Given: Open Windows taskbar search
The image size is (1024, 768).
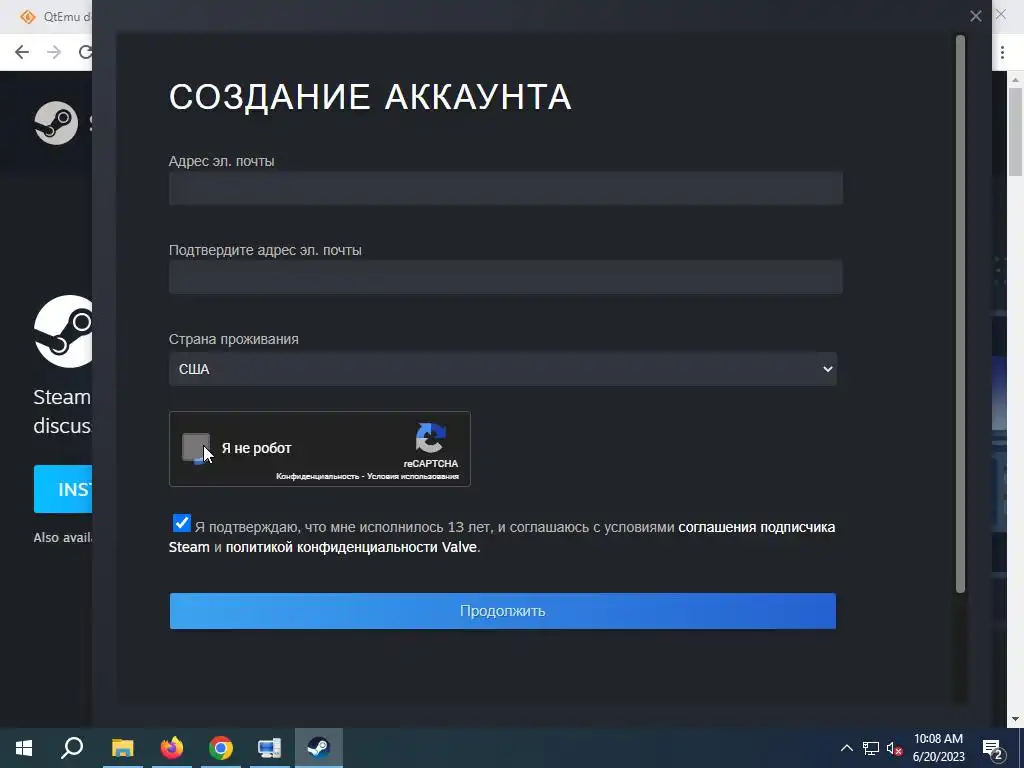Looking at the screenshot, I should [72, 748].
